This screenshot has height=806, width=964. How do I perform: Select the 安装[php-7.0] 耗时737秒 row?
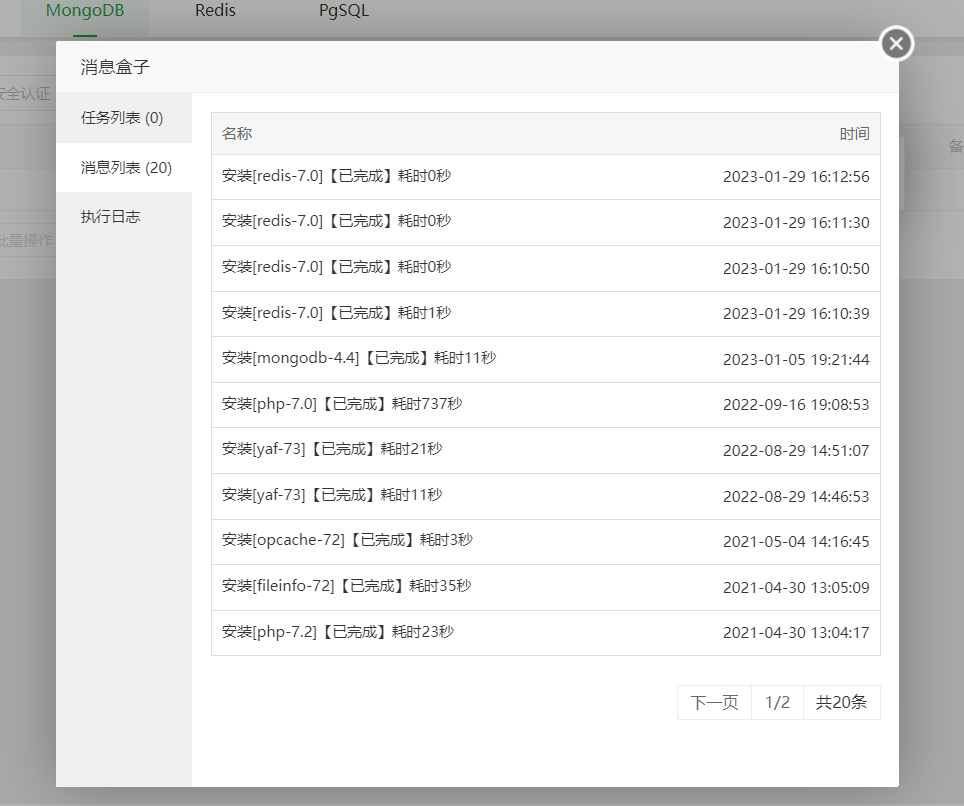(x=546, y=405)
